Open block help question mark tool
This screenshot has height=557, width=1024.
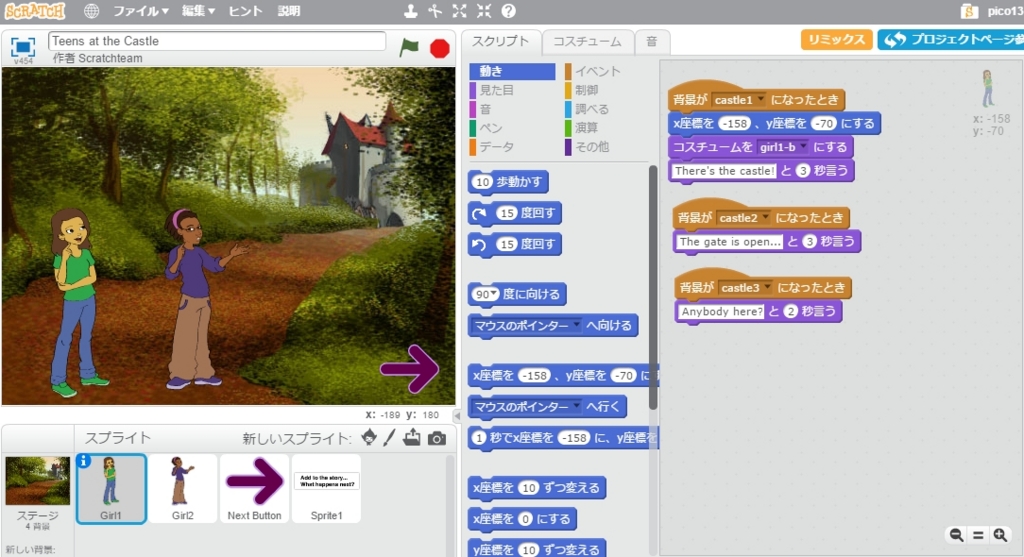[509, 11]
